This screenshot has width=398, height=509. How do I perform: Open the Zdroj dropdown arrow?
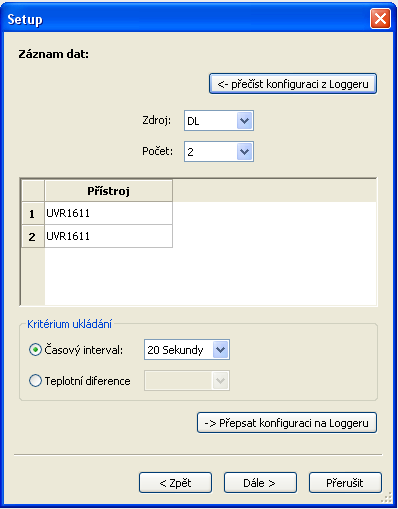[x=245, y=120]
